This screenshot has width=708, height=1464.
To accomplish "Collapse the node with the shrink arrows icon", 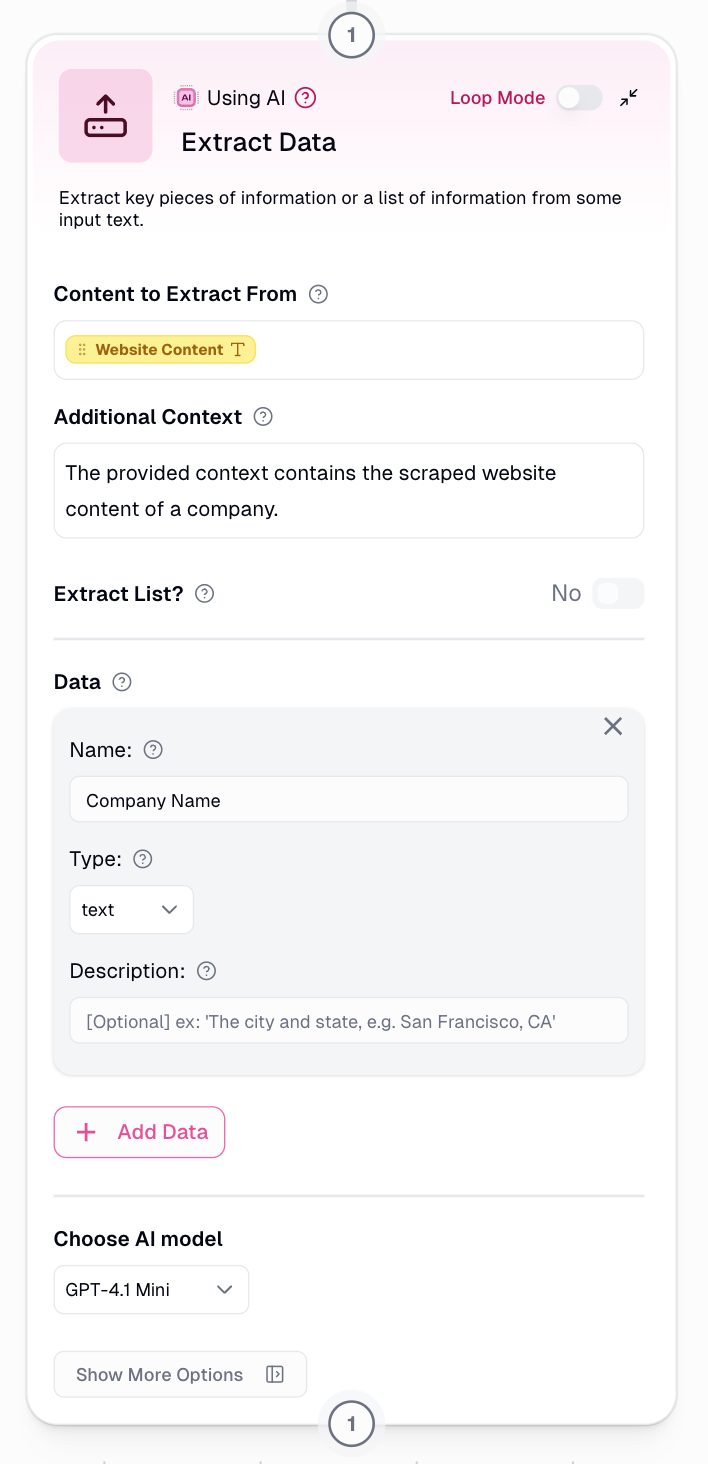I will point(628,98).
